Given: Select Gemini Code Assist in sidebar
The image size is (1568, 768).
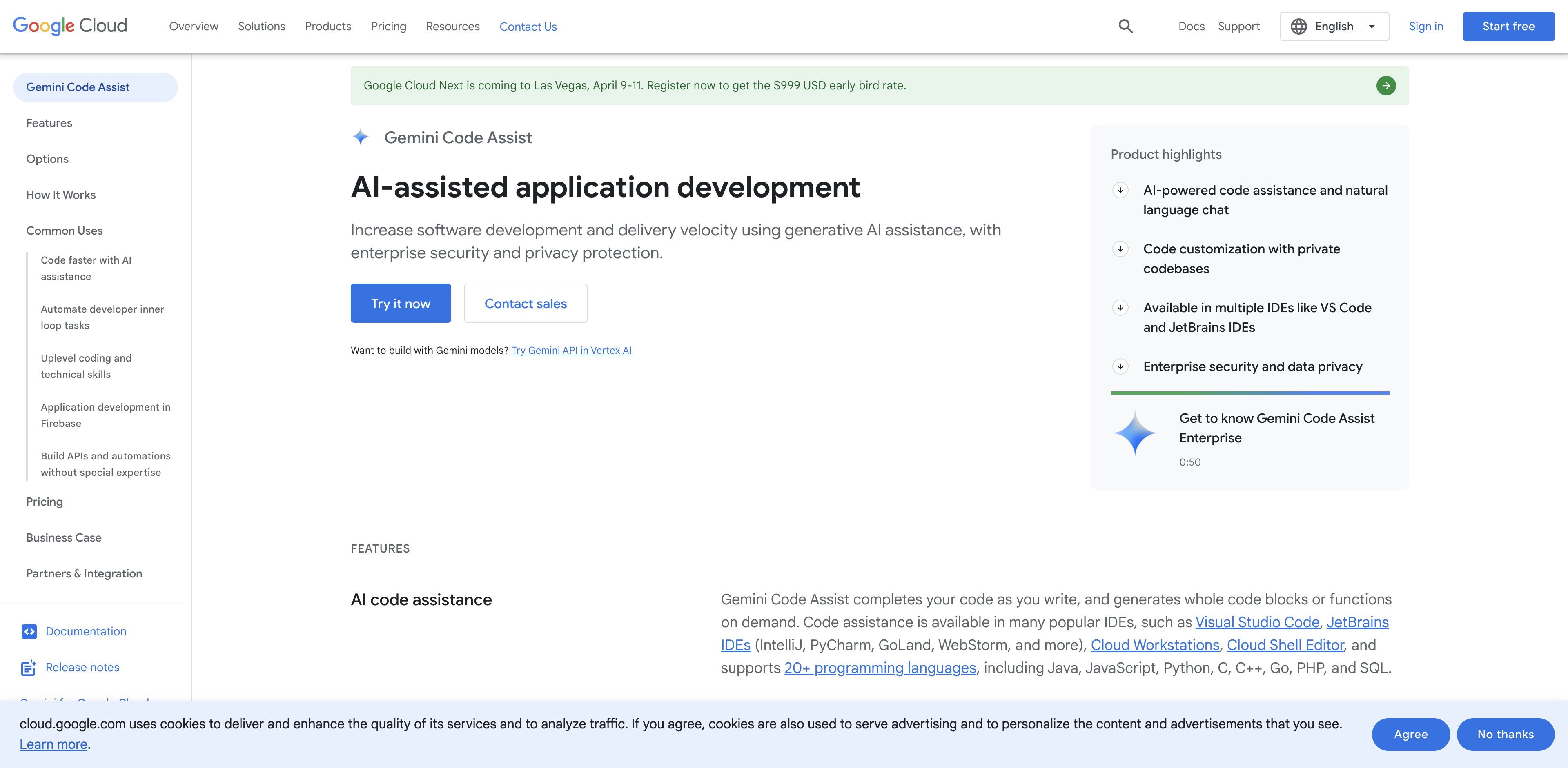Looking at the screenshot, I should tap(95, 87).
